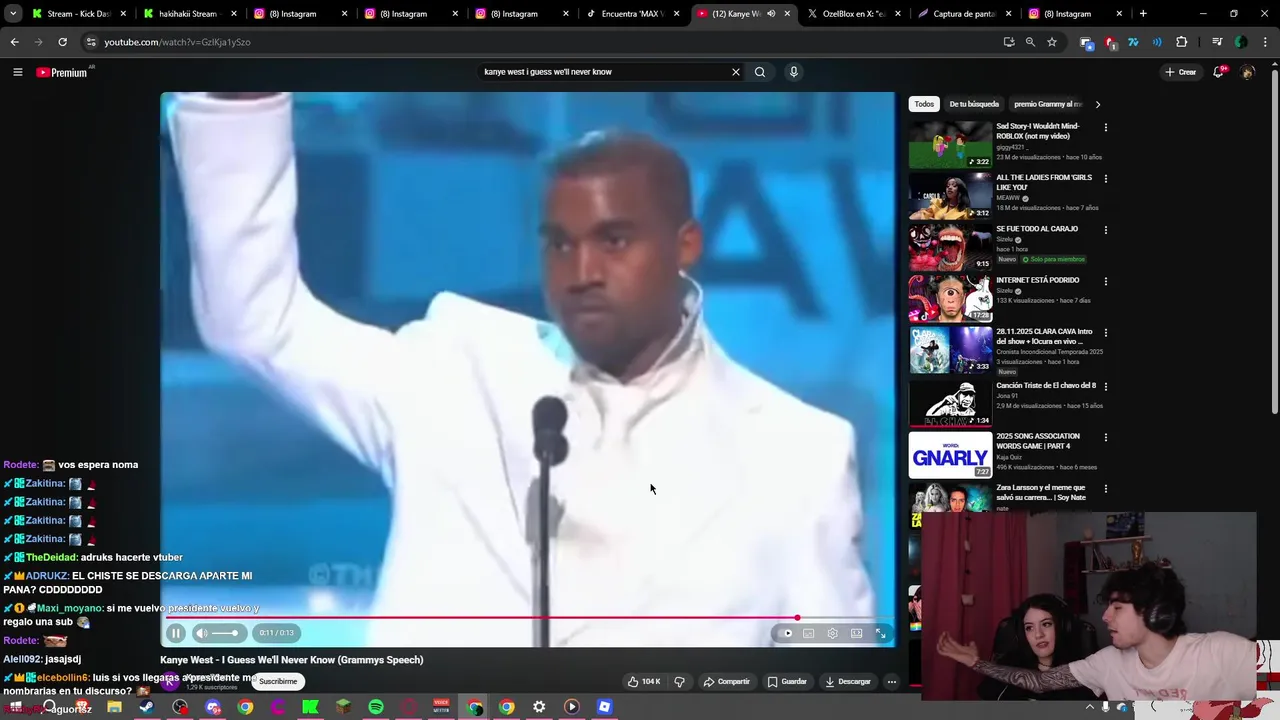Viewport: 1280px width, 720px height.
Task: Open more actions ellipsis below video
Action: point(892,682)
